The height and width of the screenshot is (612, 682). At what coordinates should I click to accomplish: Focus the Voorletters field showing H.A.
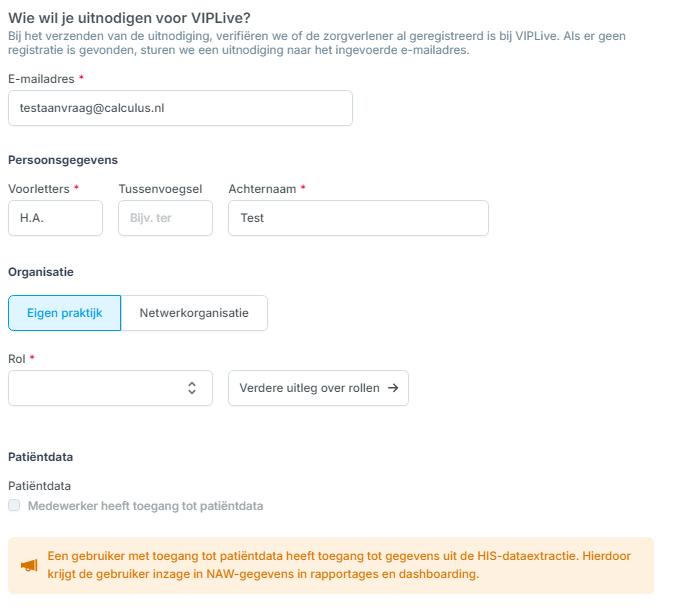click(56, 218)
